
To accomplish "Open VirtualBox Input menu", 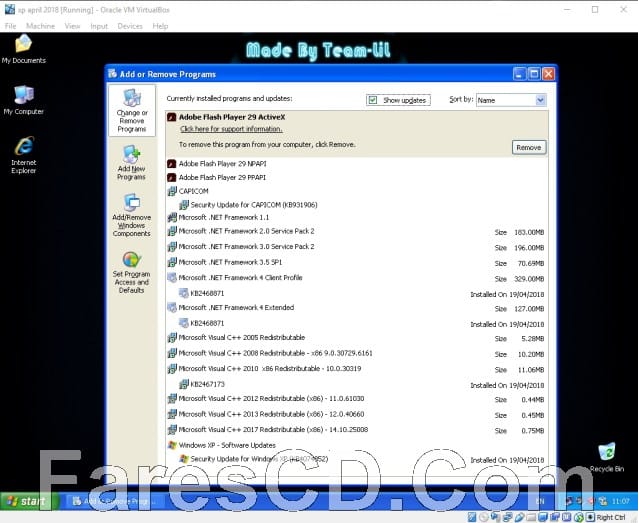I will pyautogui.click(x=99, y=26).
